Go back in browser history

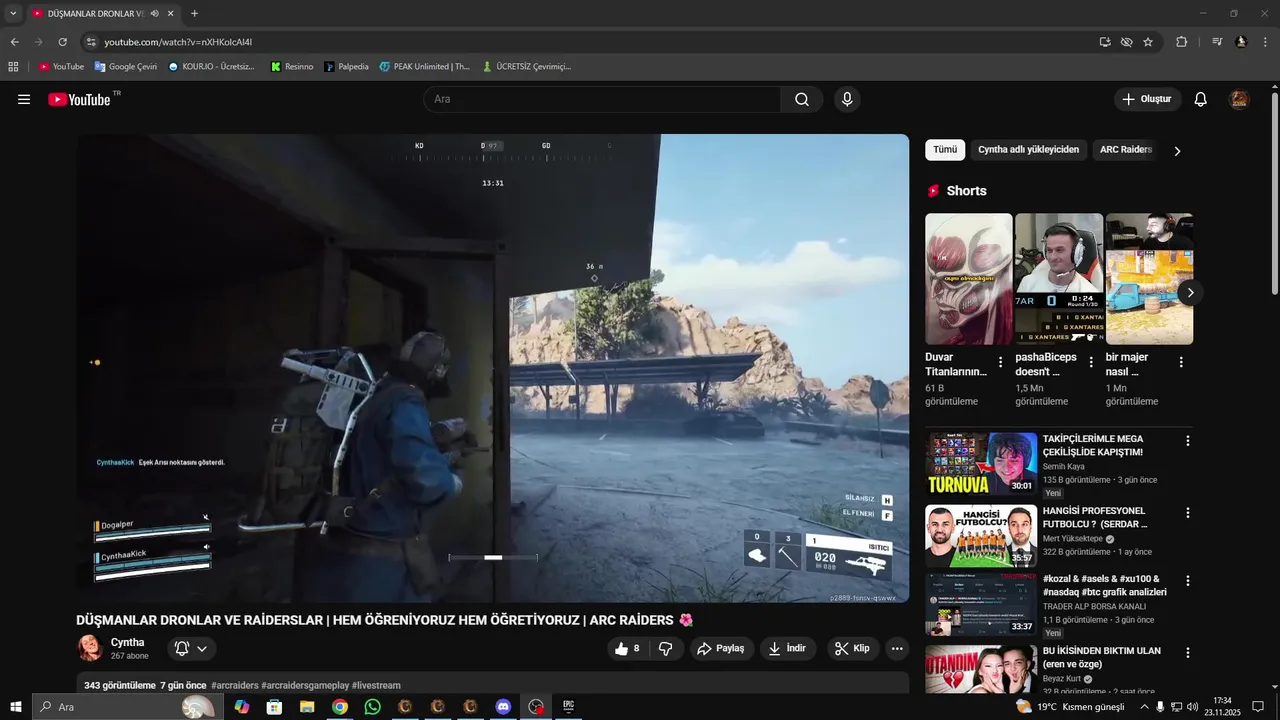(14, 42)
